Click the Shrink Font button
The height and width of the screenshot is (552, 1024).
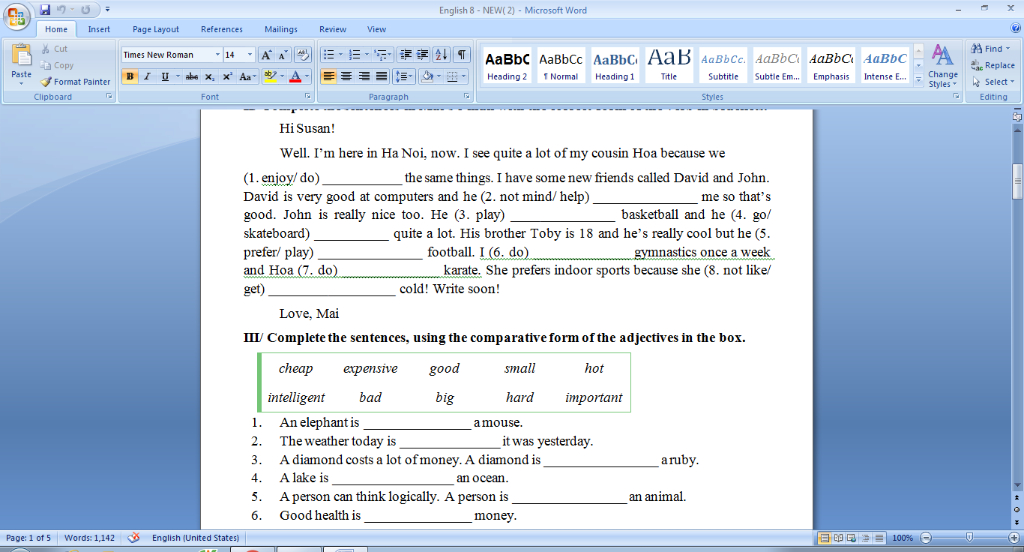click(x=283, y=55)
